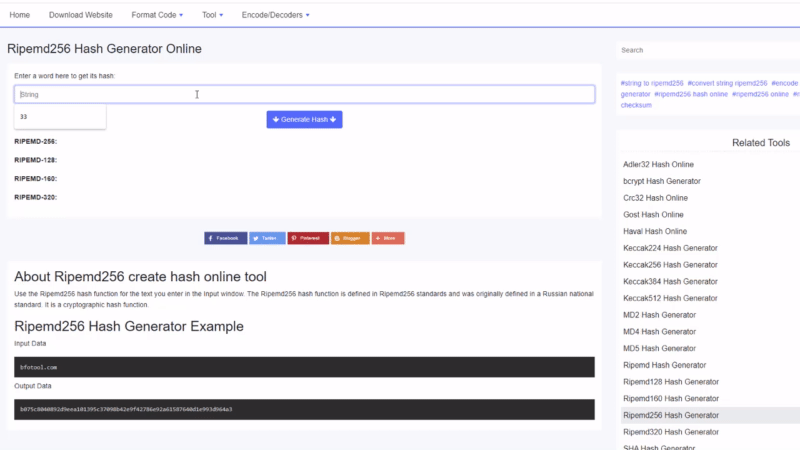Click the Facebook share button
Image resolution: width=800 pixels, height=450 pixels.
[x=225, y=238]
